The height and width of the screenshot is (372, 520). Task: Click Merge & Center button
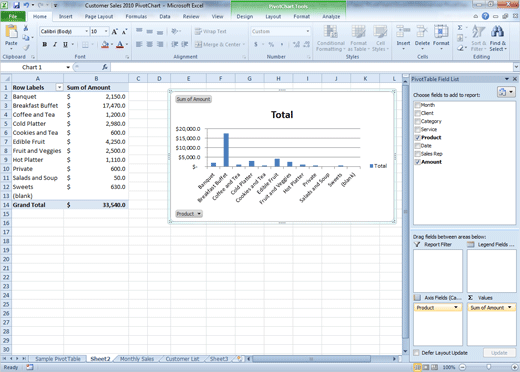(x=220, y=44)
